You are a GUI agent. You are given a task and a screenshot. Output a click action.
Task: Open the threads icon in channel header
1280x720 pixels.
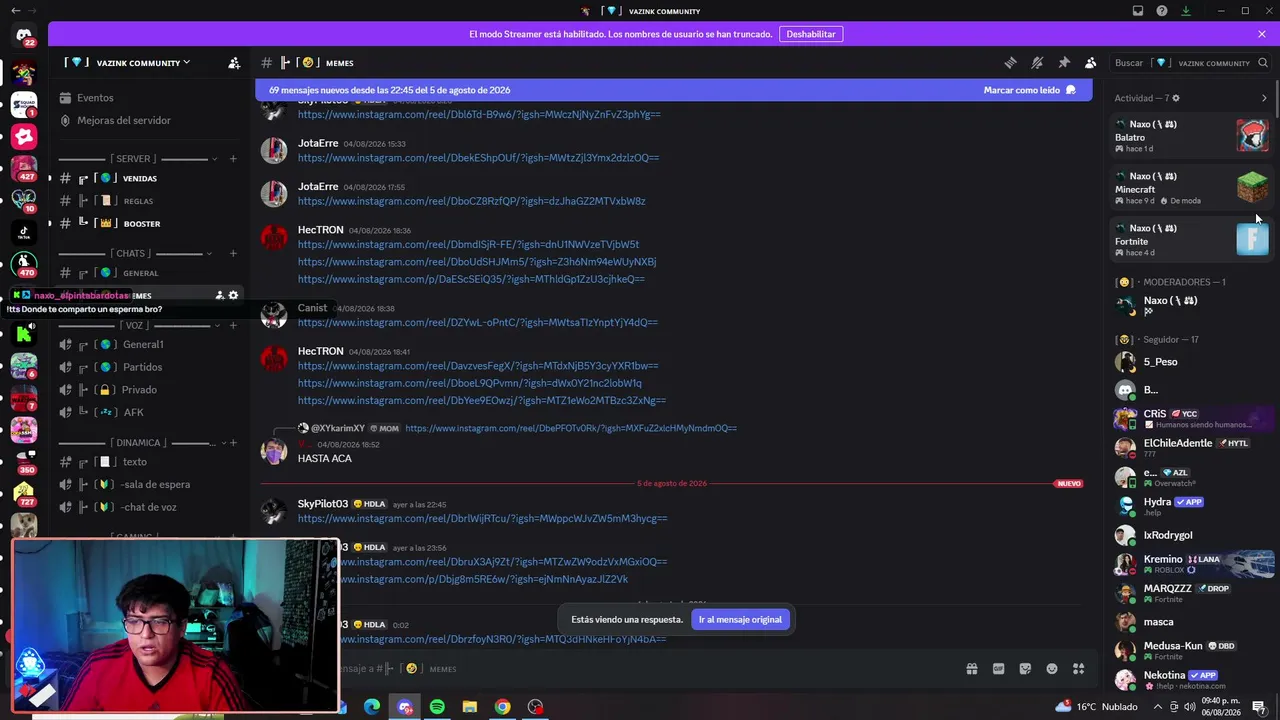tap(1010, 63)
